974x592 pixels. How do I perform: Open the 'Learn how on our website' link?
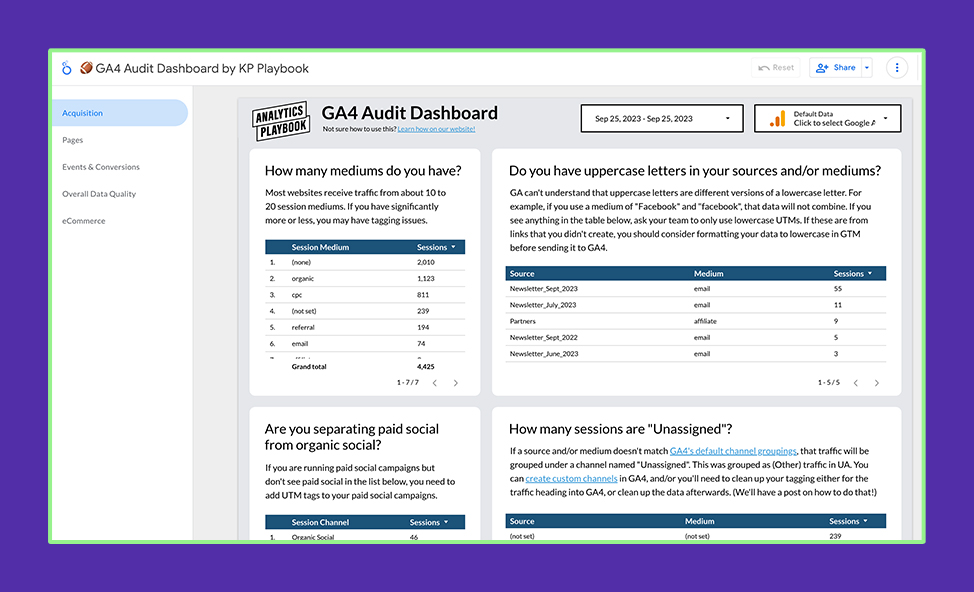pos(436,129)
